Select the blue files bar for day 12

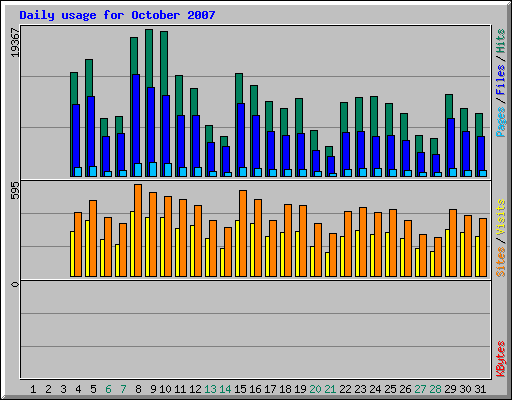pyautogui.click(x=196, y=141)
